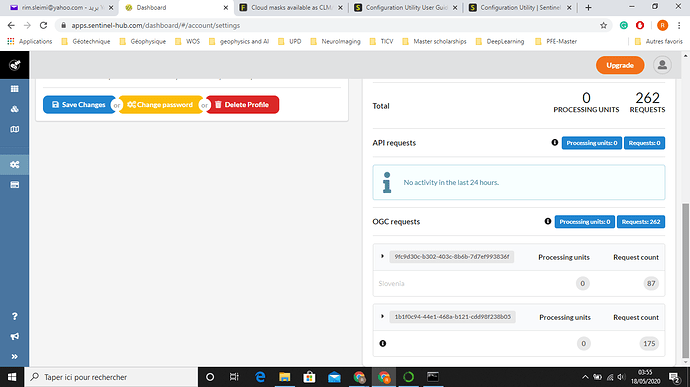
Task: Open the user profile avatar icon
Action: point(662,65)
